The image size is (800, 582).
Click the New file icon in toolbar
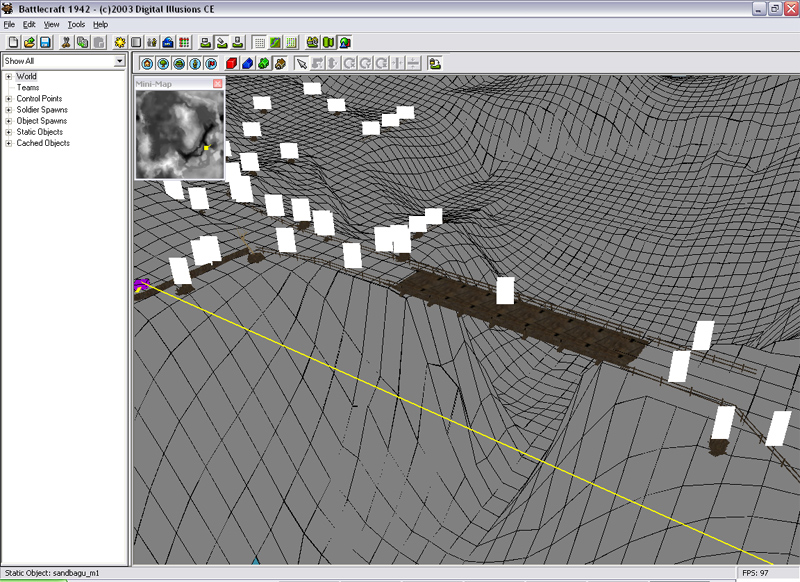click(x=12, y=43)
